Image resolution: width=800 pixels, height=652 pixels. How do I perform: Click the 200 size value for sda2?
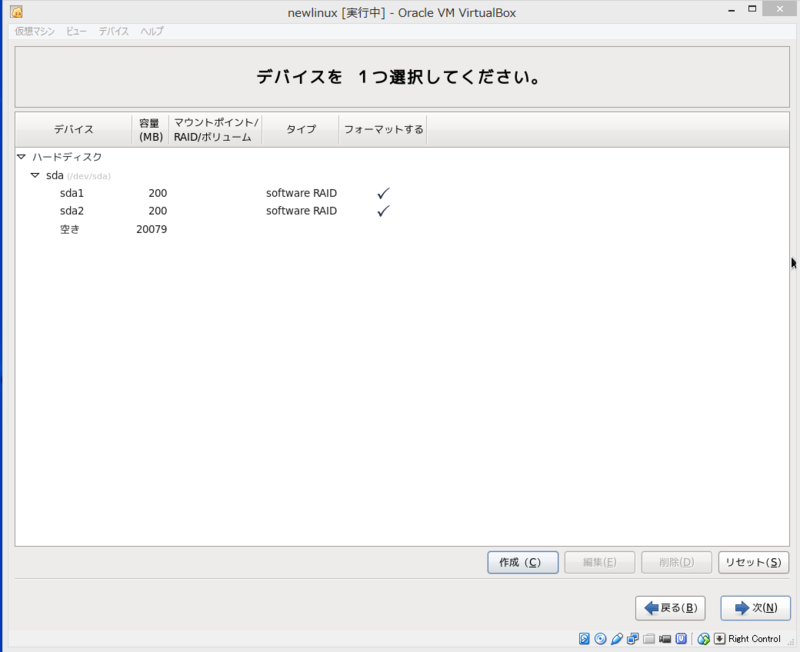click(x=158, y=211)
